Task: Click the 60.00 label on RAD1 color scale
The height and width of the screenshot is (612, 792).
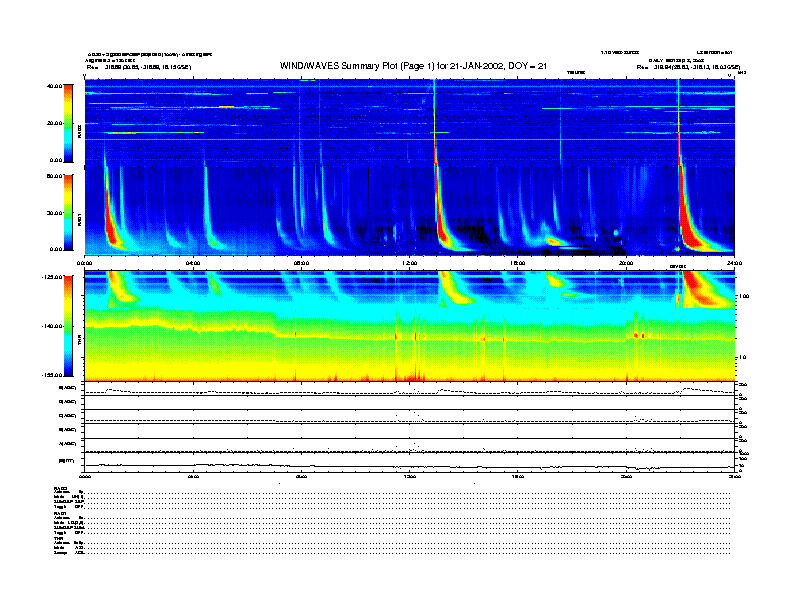Action: pos(54,176)
